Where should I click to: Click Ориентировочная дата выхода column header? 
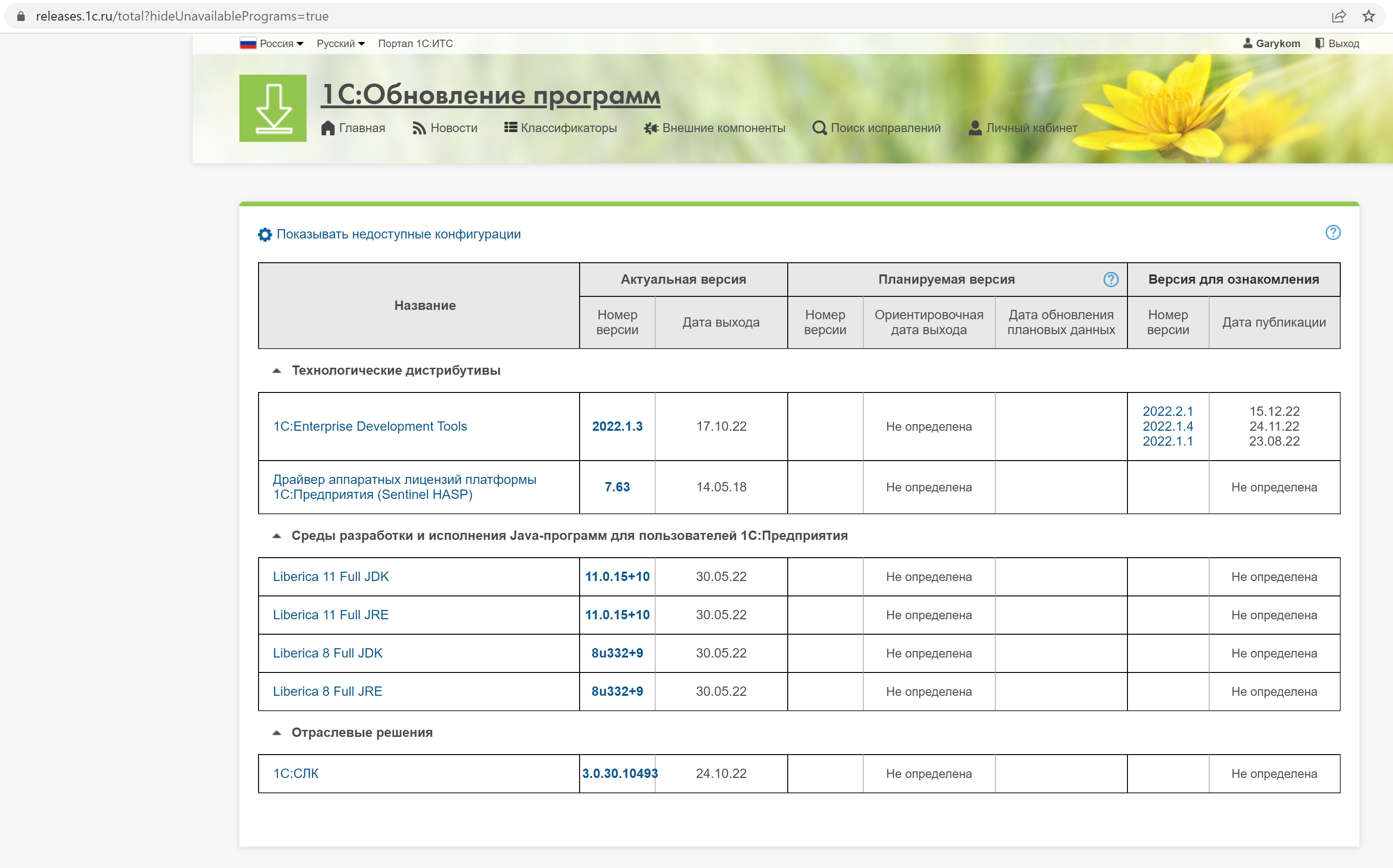pyautogui.click(x=929, y=322)
